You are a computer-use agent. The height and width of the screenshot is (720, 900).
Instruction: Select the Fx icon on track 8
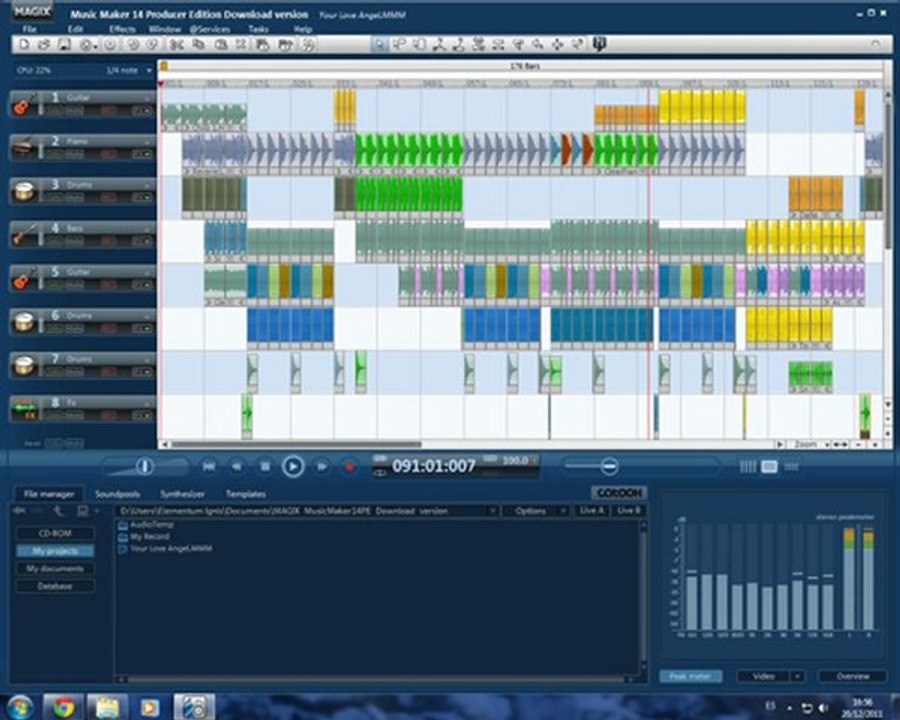tap(24, 408)
